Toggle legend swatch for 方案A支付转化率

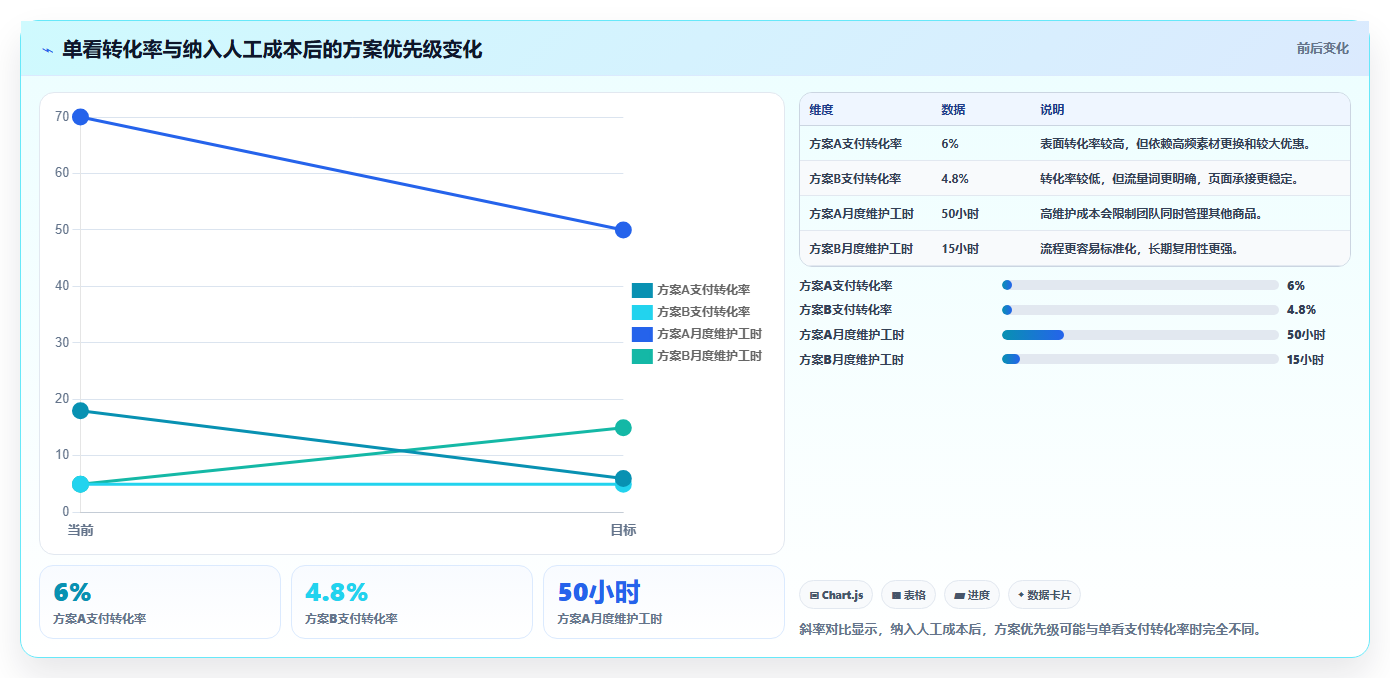tap(642, 290)
